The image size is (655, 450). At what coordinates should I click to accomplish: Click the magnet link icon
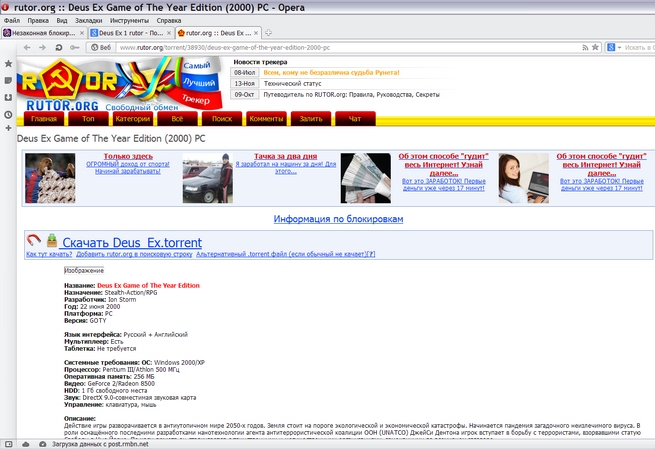tap(34, 240)
